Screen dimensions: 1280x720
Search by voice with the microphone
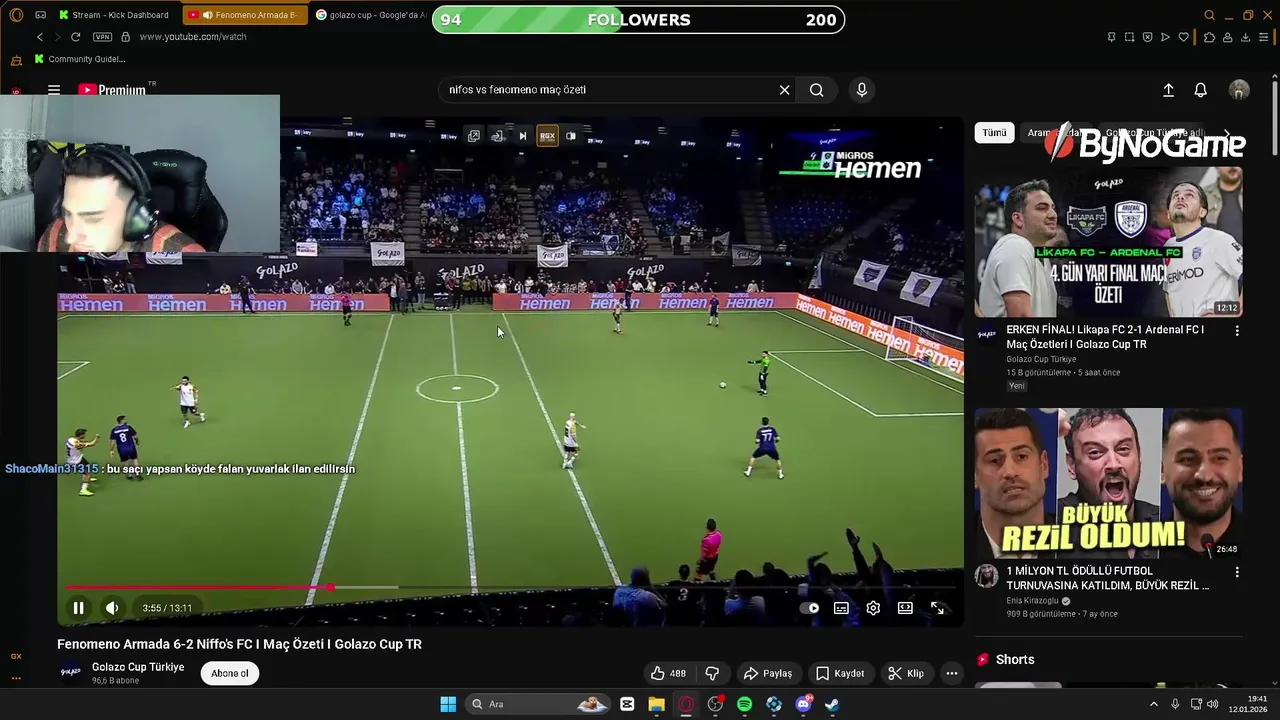point(862,90)
